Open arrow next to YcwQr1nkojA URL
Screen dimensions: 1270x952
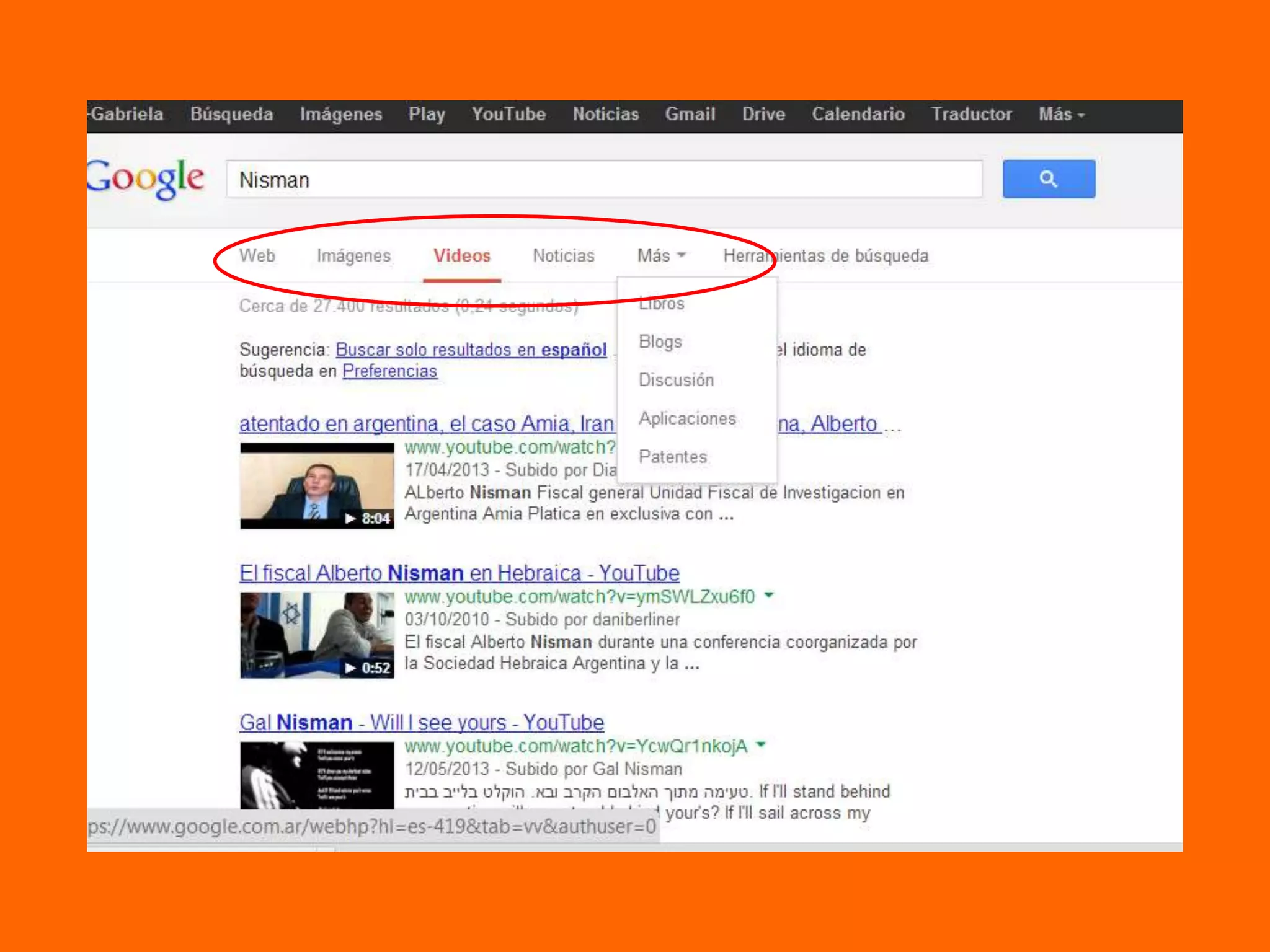(762, 744)
